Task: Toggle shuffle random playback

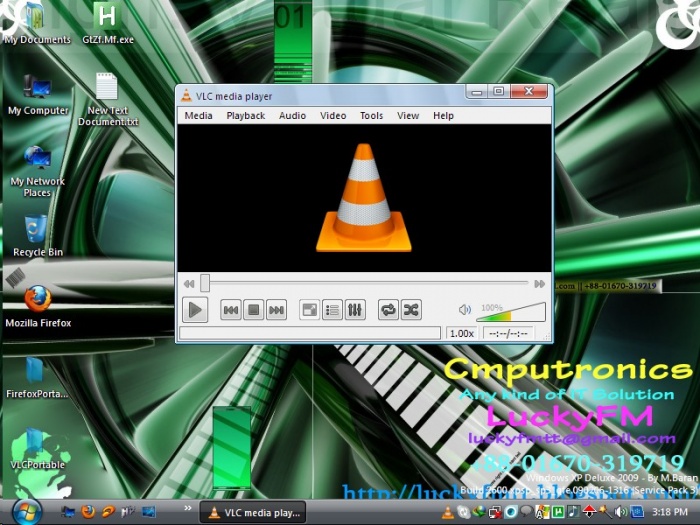Action: tap(411, 310)
